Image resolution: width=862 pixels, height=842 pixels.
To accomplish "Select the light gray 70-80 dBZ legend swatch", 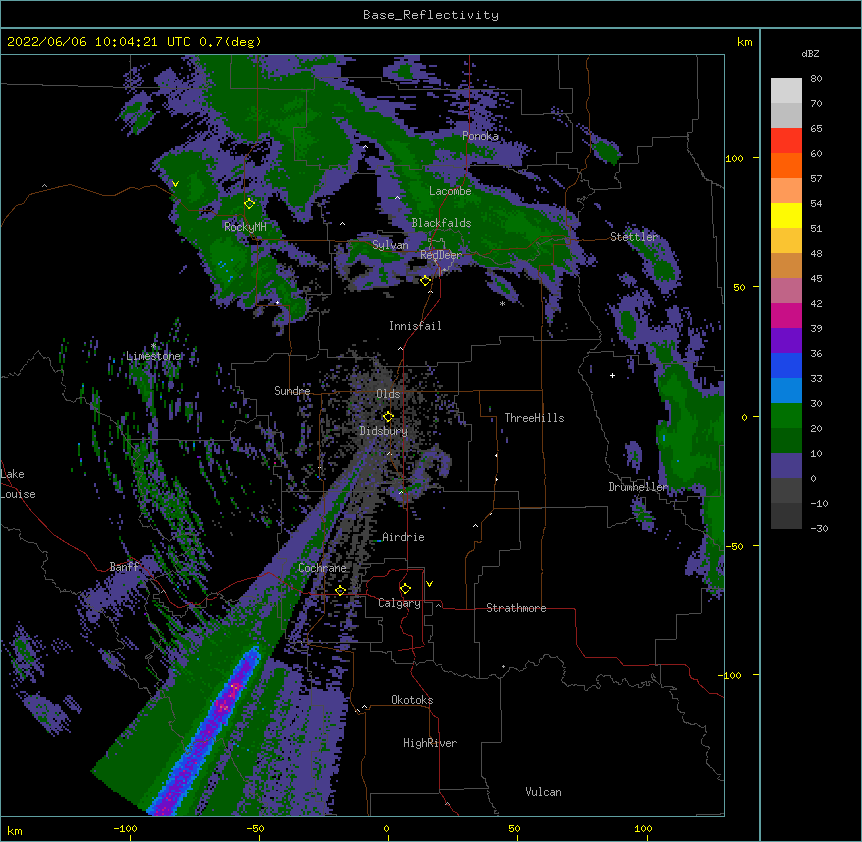I will point(786,90).
